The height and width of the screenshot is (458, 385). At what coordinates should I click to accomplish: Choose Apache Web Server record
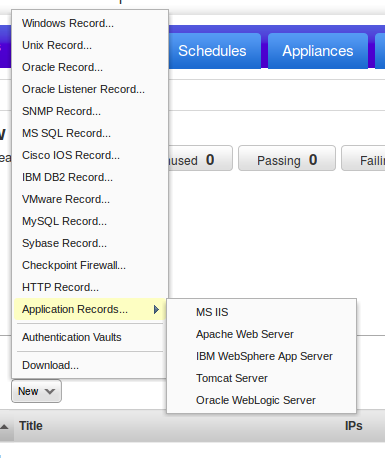tap(261, 334)
